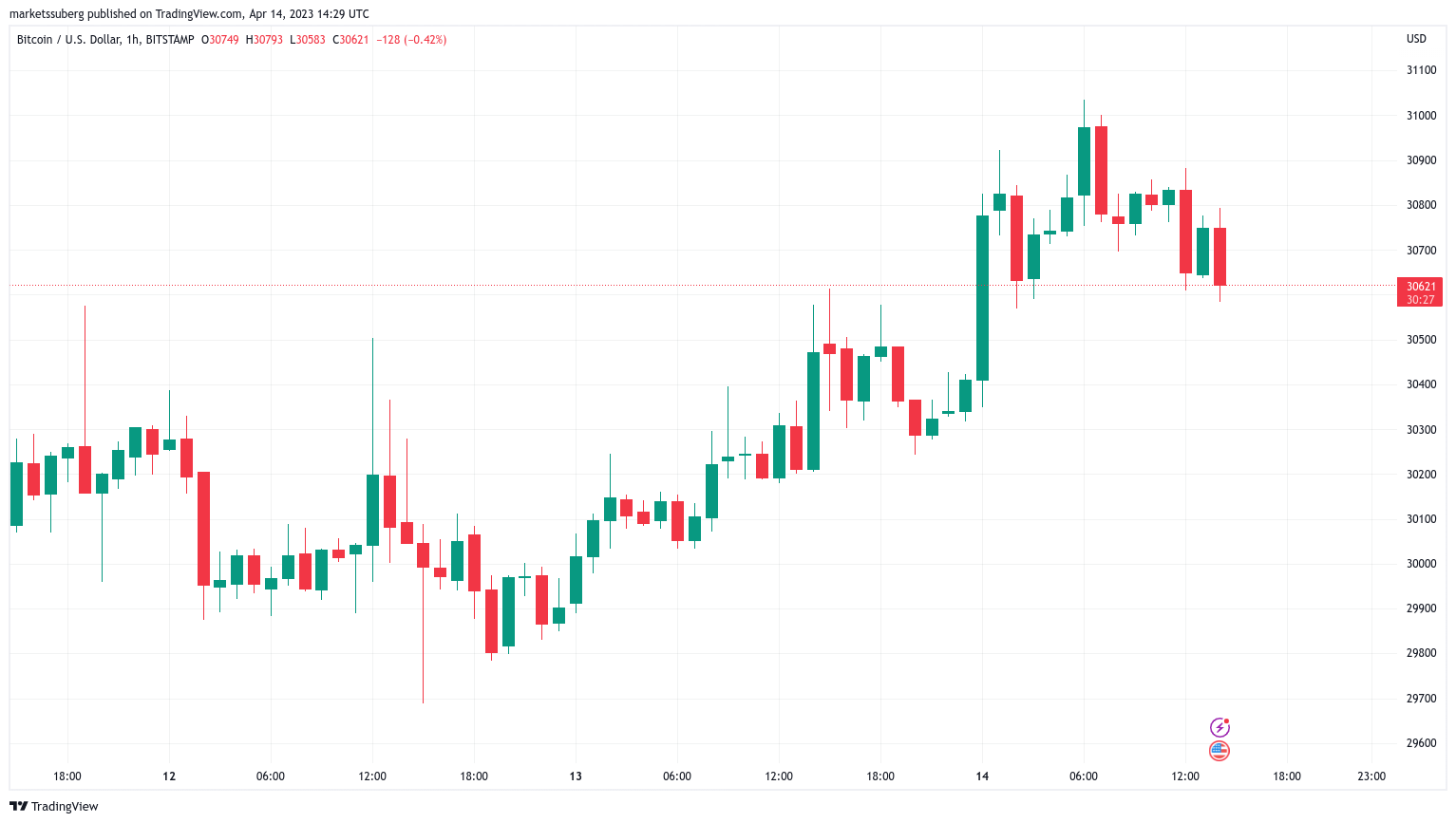1456x823 pixels.
Task: Click the −128 (−0.42%) change value
Action: 411,40
